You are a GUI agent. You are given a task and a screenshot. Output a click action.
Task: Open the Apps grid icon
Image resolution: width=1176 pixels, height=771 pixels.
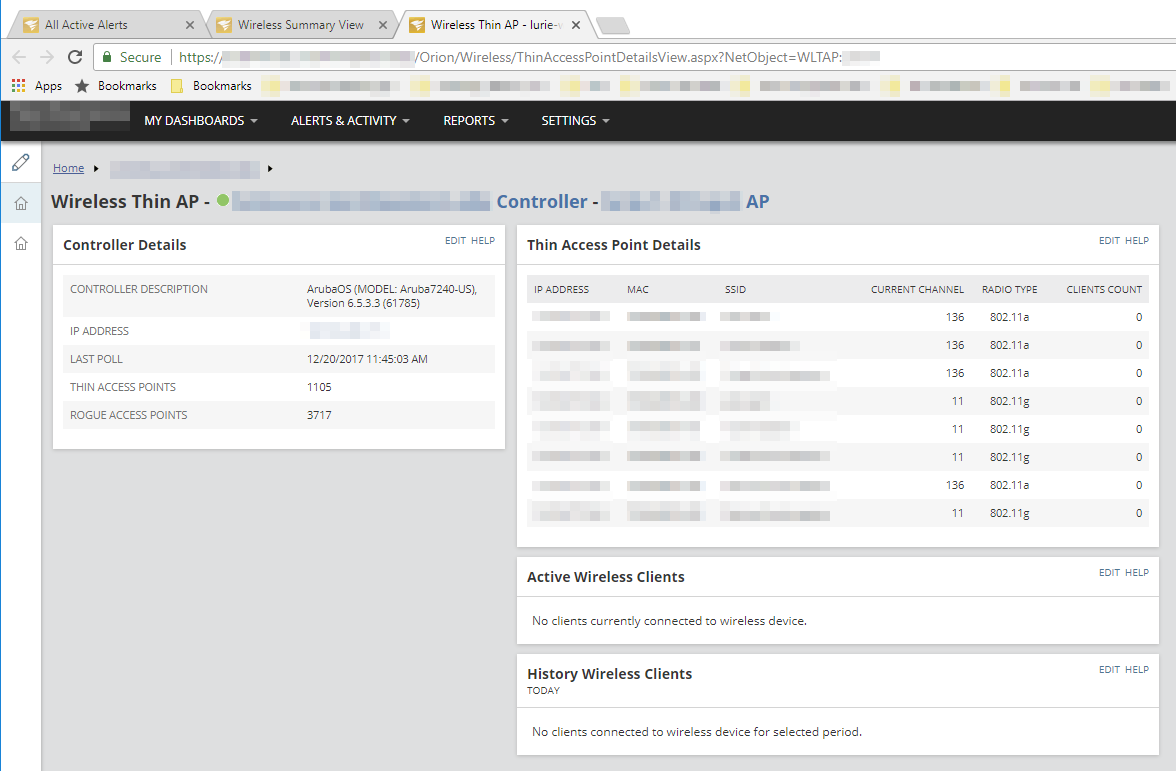coord(19,86)
